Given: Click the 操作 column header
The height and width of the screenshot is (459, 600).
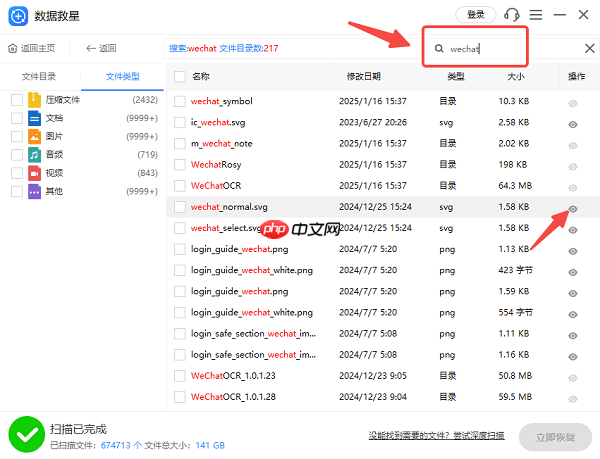Looking at the screenshot, I should tap(576, 76).
